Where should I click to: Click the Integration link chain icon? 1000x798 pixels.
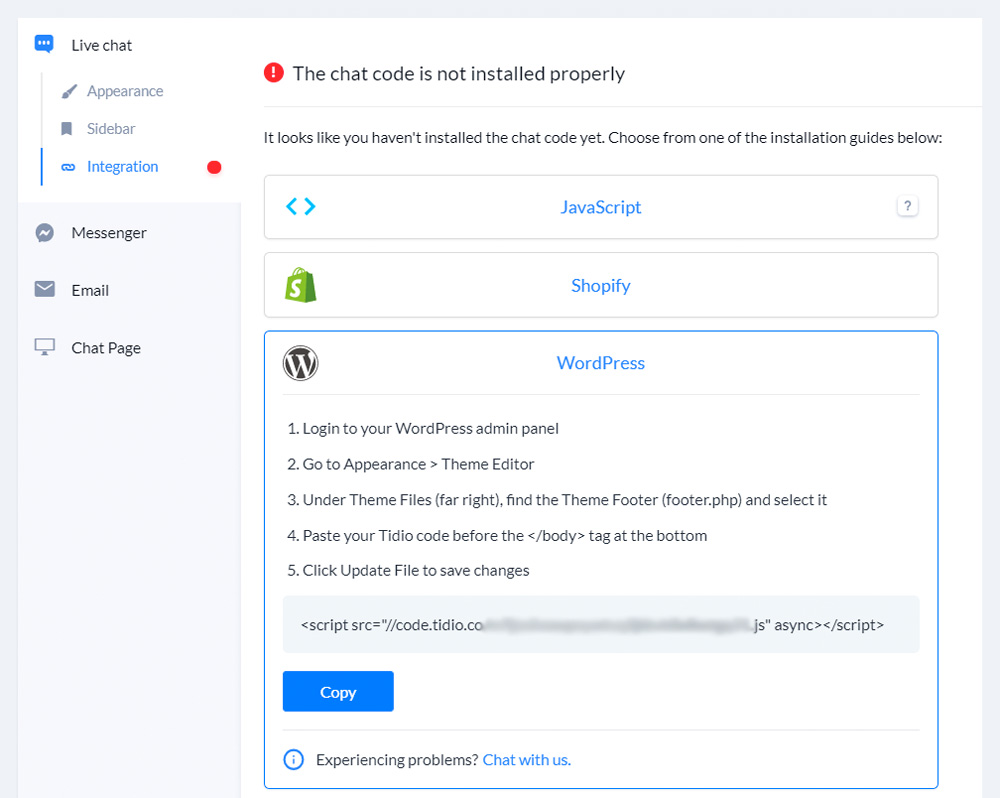(68, 167)
